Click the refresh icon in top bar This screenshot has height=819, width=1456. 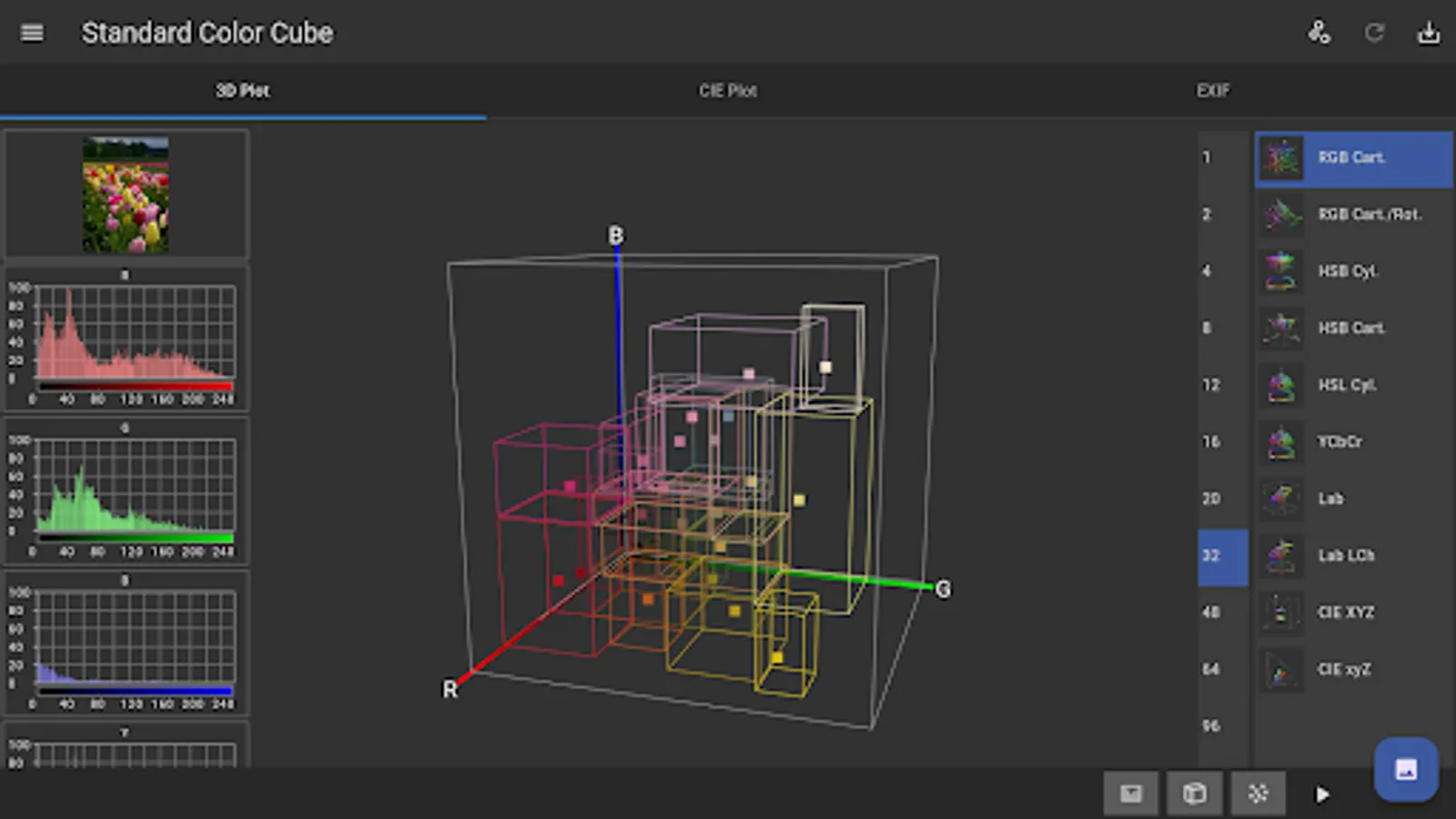coord(1374,34)
